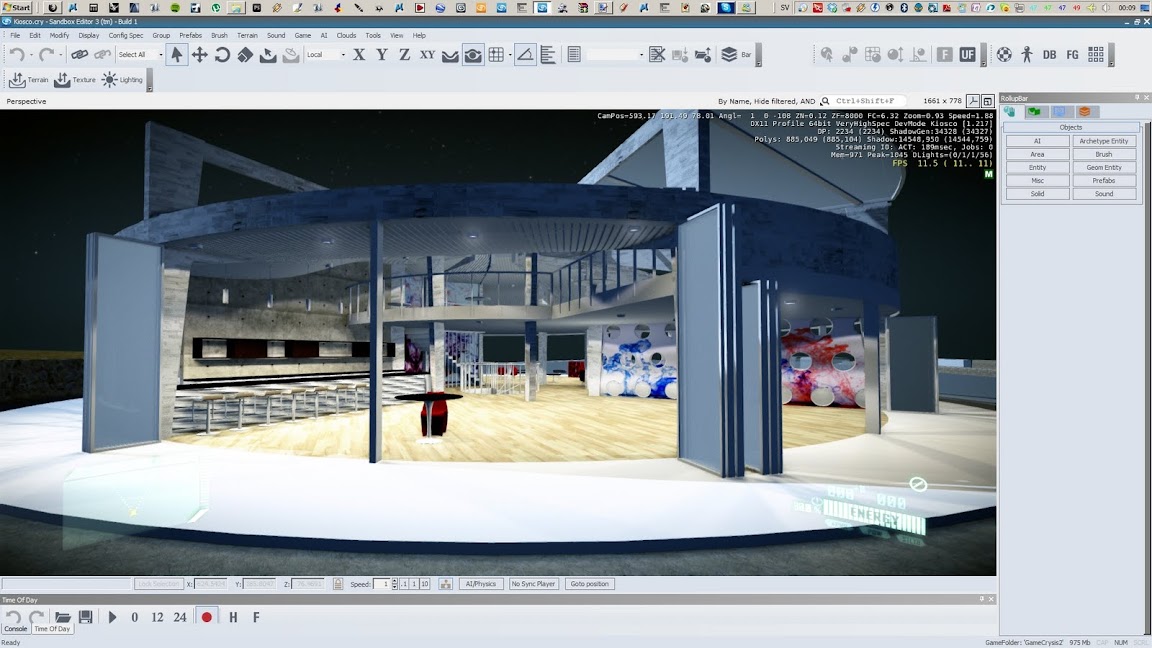The width and height of the screenshot is (1152, 648).
Task: Toggle the No Sync Player option
Action: (533, 584)
